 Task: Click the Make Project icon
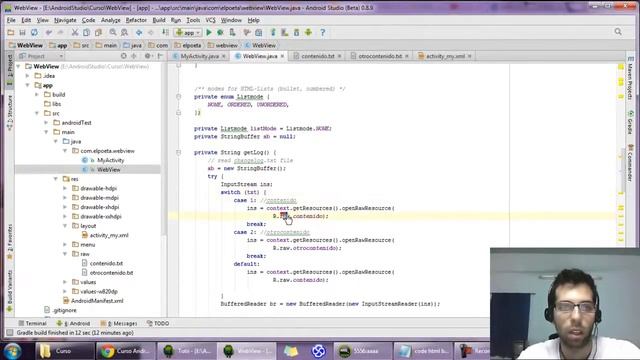(165, 32)
